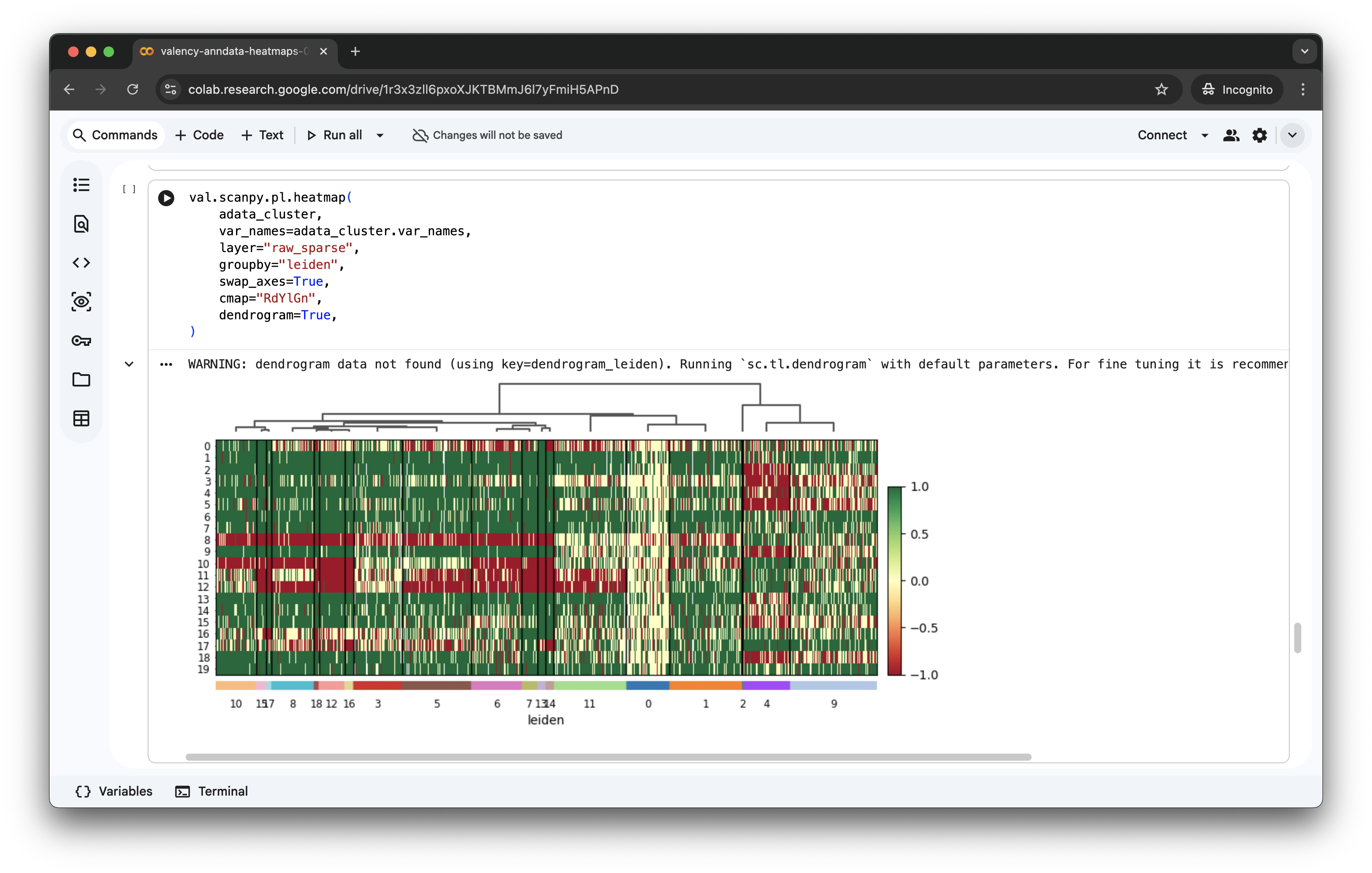Click the heatmap colorbar scale

(895, 581)
